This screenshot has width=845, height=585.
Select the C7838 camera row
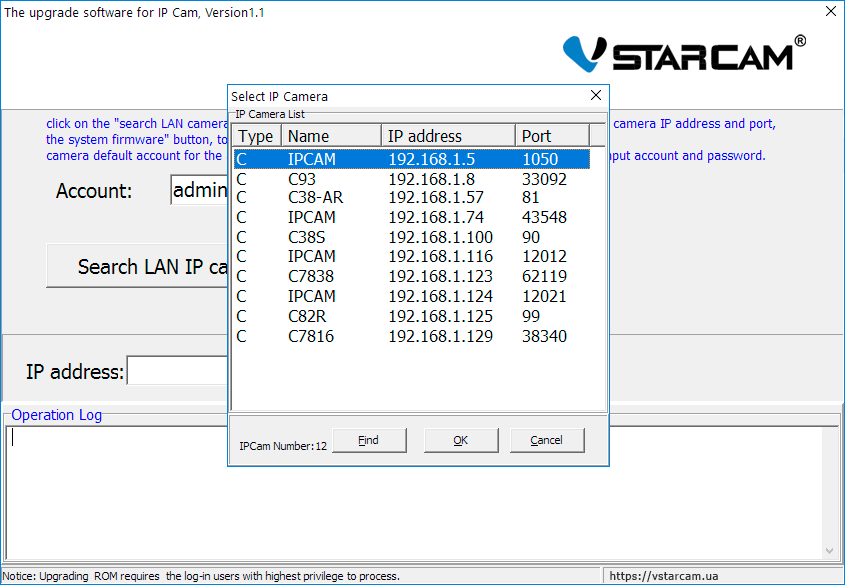click(412, 276)
